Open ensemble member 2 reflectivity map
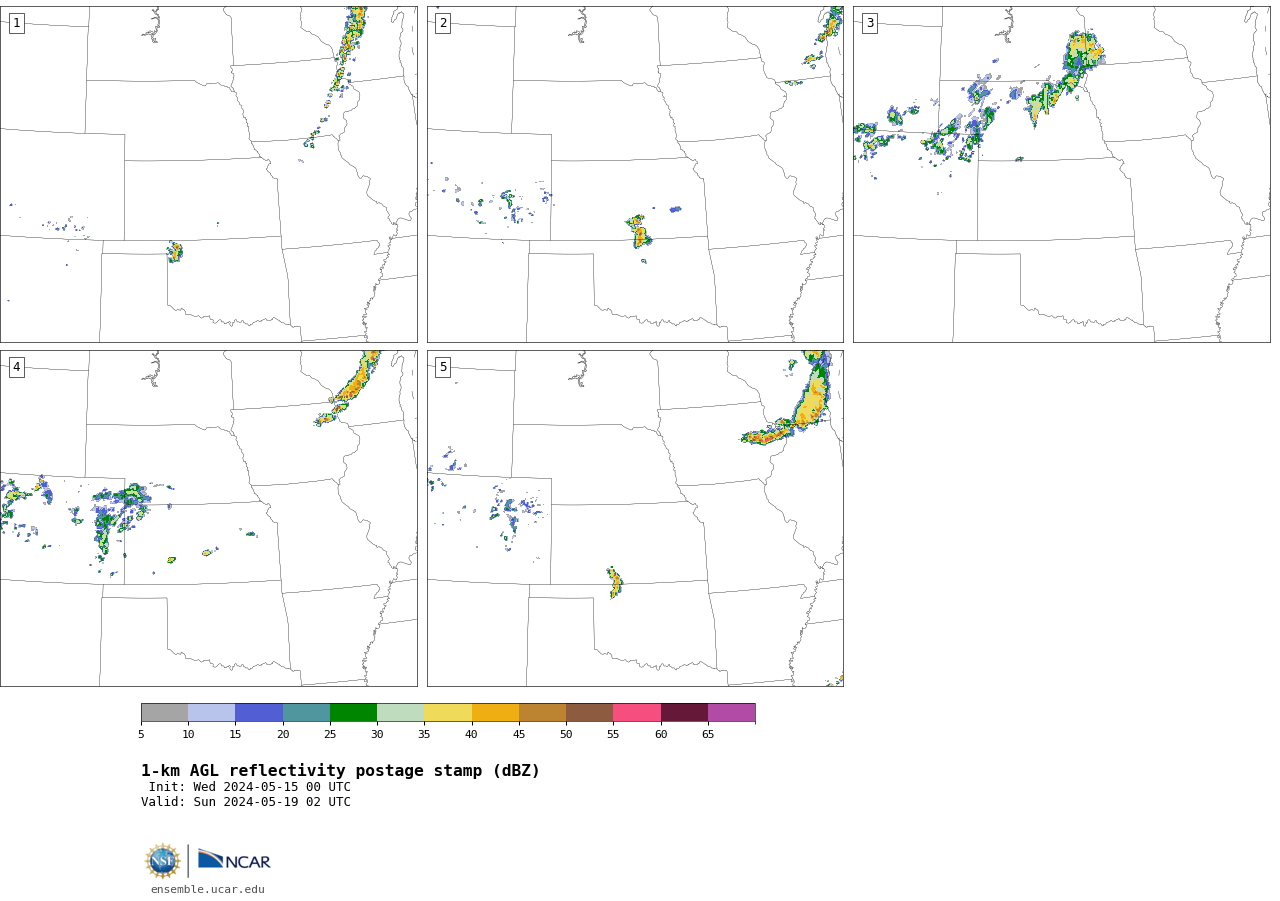 coord(635,174)
